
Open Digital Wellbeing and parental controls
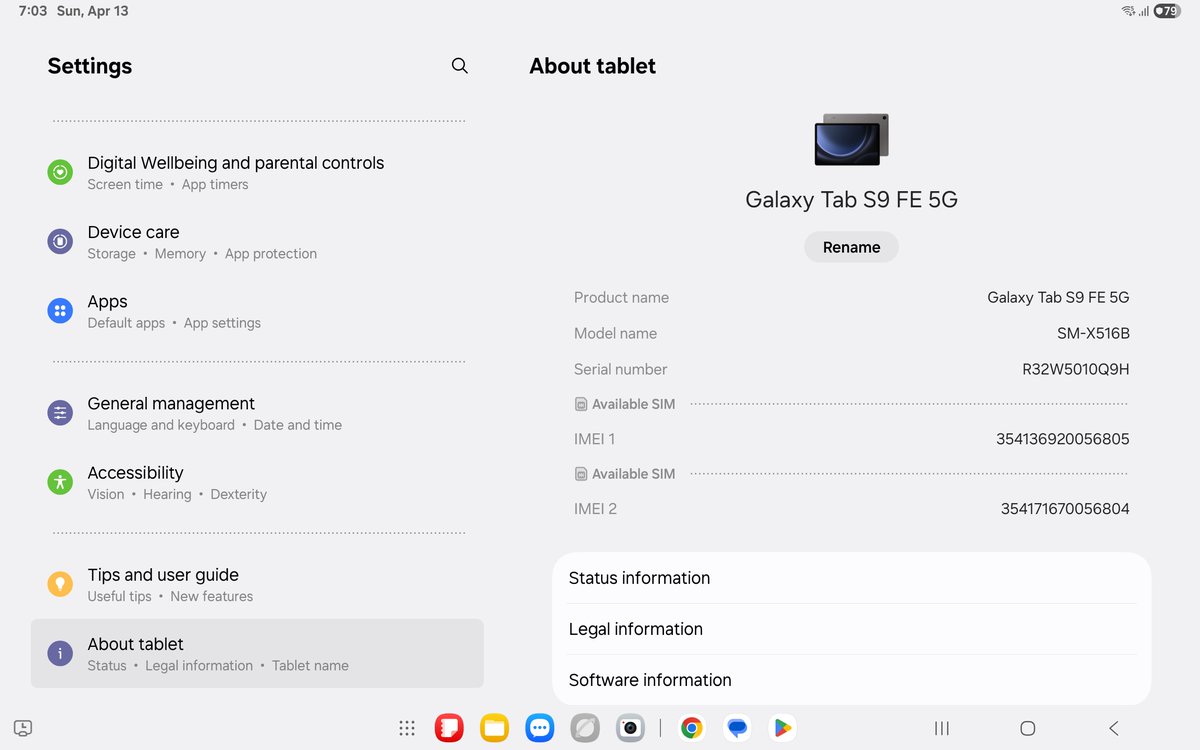258,172
